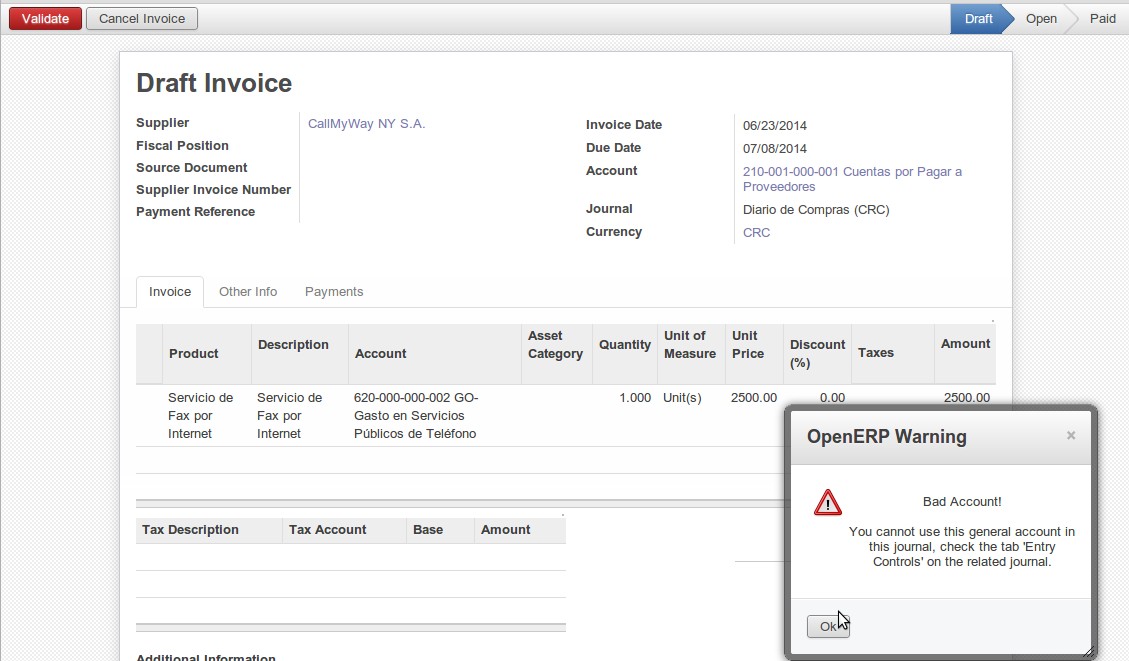Sort by the Unit Price column header
The width and height of the screenshot is (1129, 661).
click(747, 345)
